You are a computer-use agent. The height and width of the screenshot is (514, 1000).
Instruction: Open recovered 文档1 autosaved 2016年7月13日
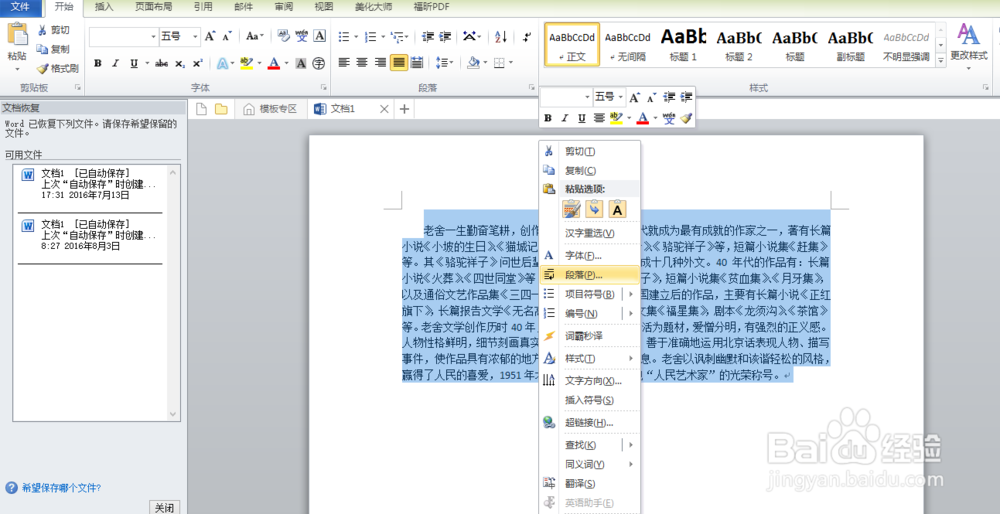pos(91,184)
